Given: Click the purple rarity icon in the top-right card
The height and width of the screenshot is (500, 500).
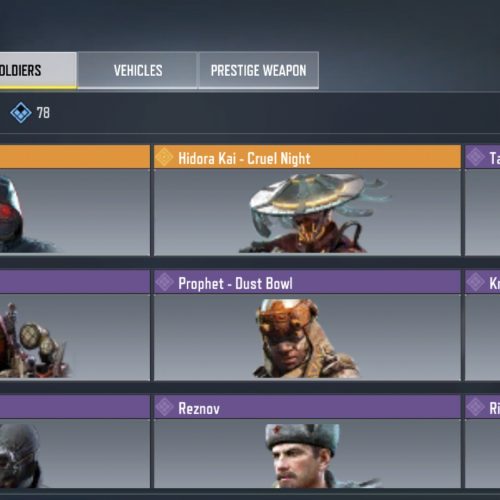Looking at the screenshot, I should (475, 157).
